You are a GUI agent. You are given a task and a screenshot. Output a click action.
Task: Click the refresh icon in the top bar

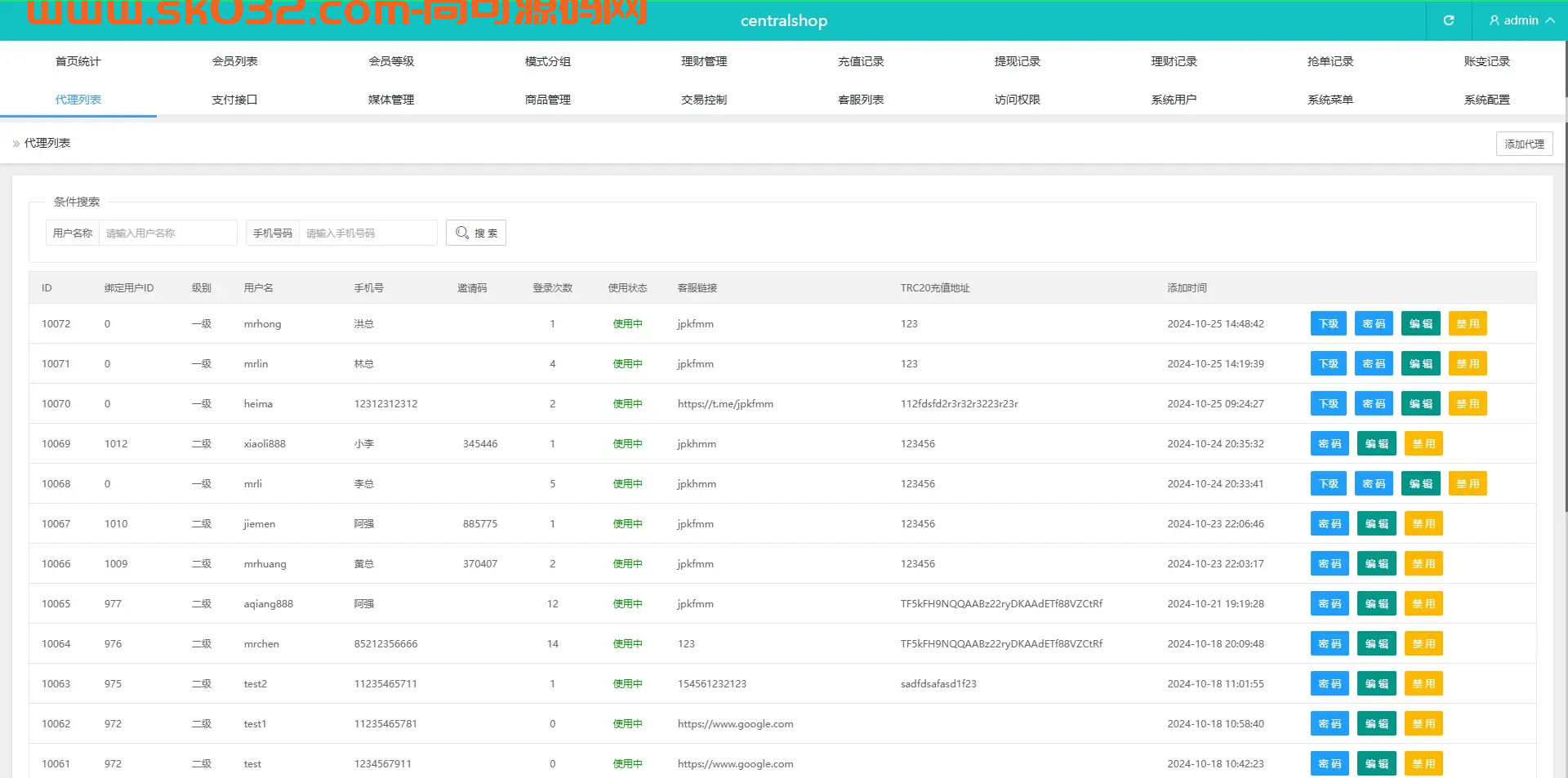pos(1447,20)
